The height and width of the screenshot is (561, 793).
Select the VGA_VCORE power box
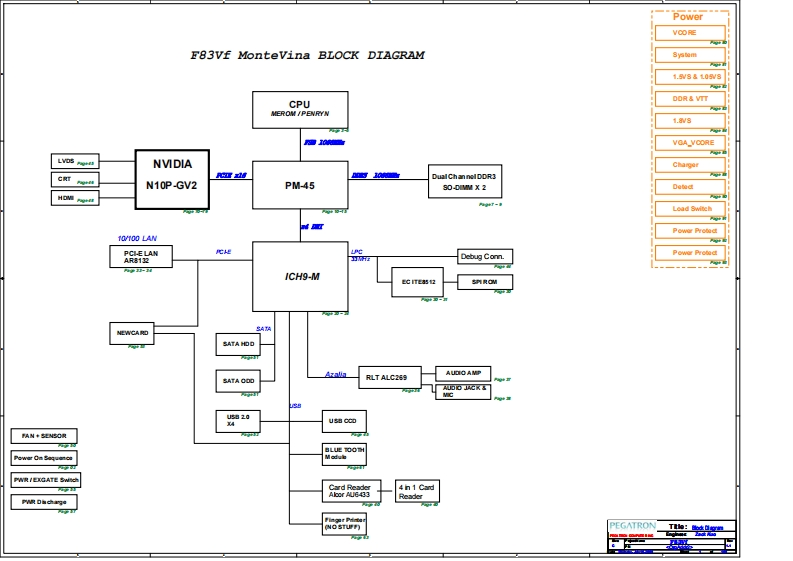[x=685, y=143]
